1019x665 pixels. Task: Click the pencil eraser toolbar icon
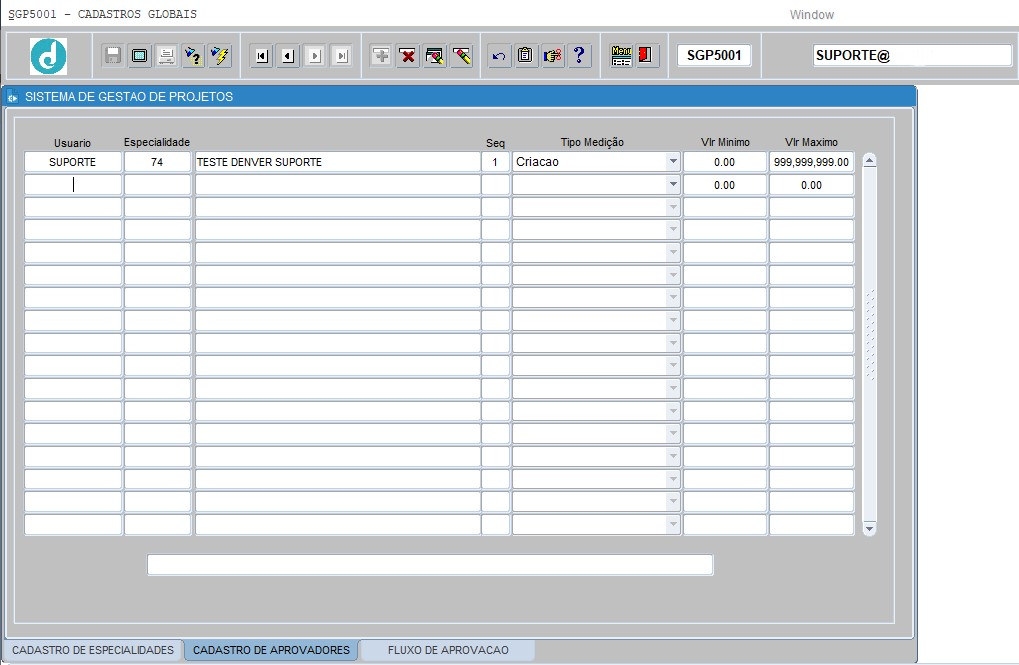tap(462, 56)
